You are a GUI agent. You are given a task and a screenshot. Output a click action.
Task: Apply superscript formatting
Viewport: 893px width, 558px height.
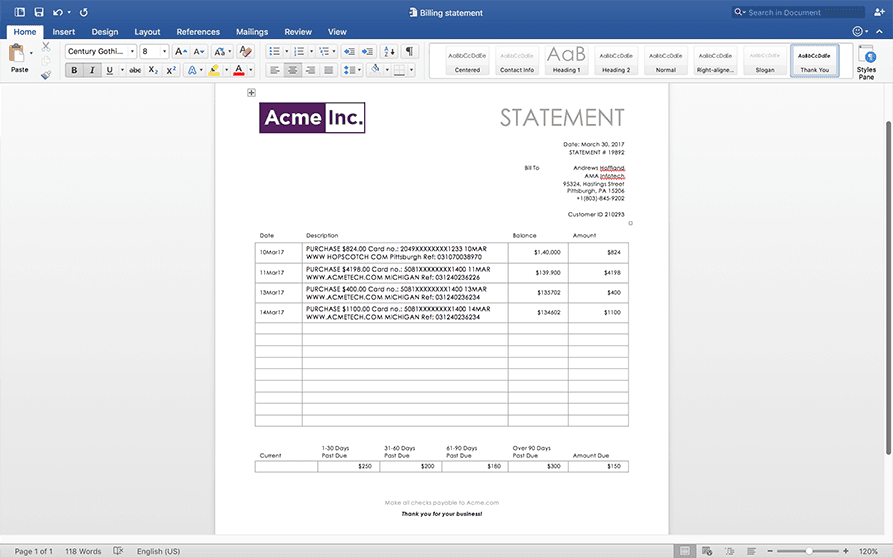click(x=171, y=70)
